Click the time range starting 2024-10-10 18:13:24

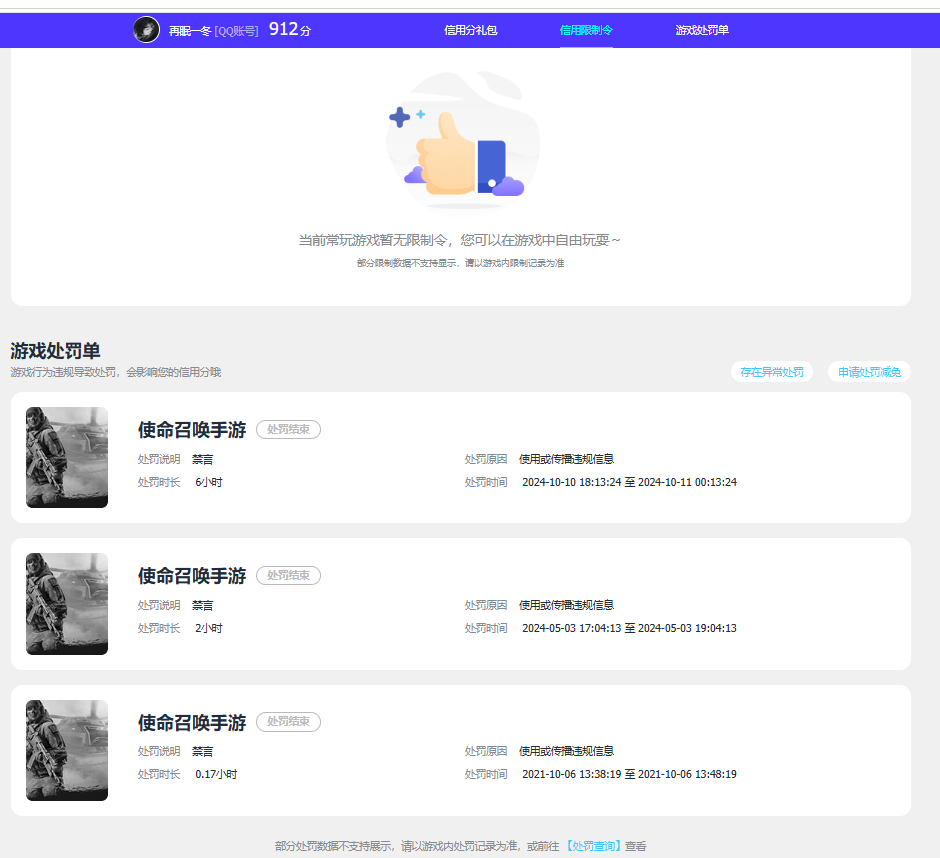coord(629,482)
